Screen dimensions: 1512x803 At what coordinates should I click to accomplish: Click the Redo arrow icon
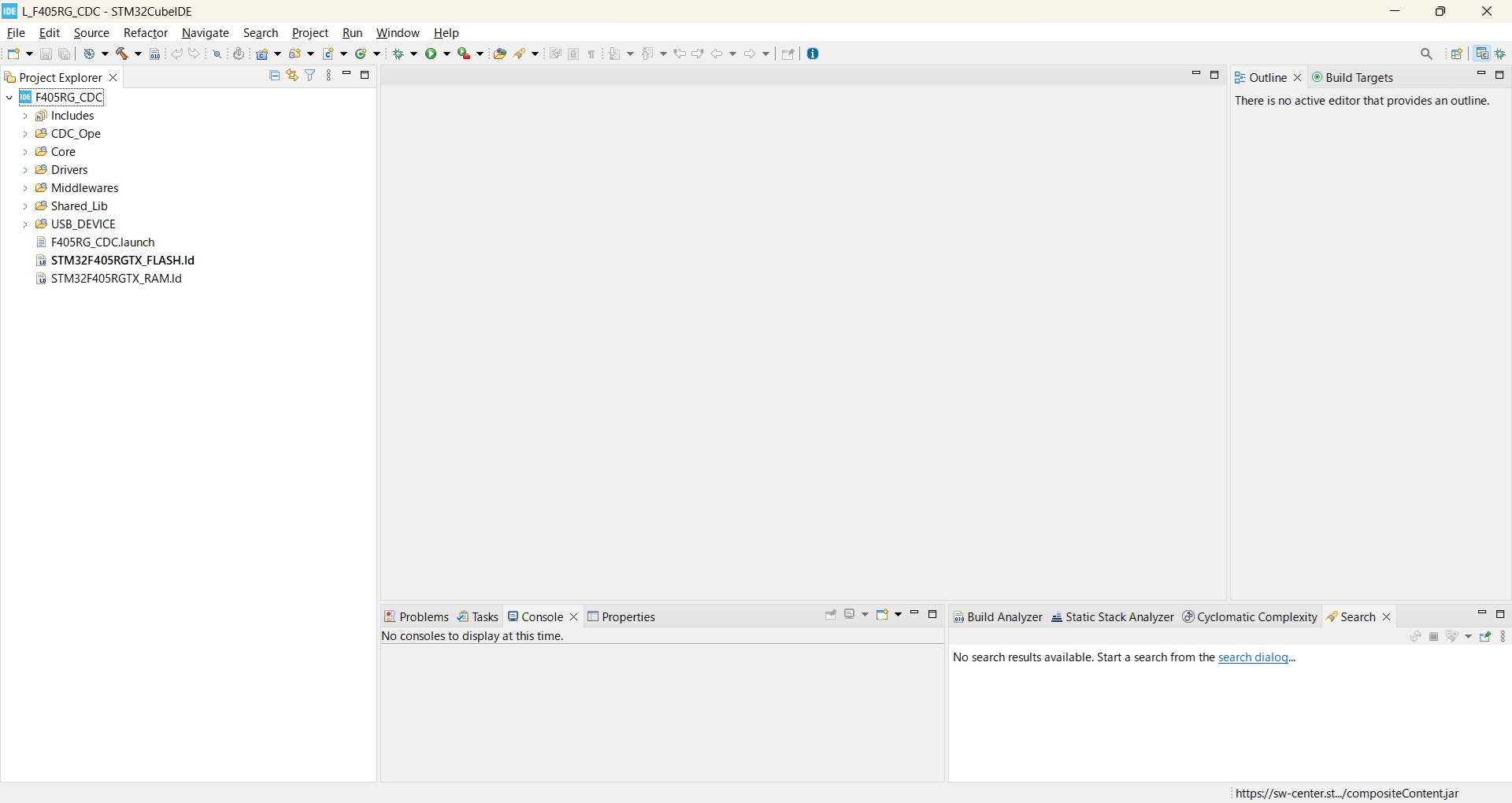[x=195, y=54]
